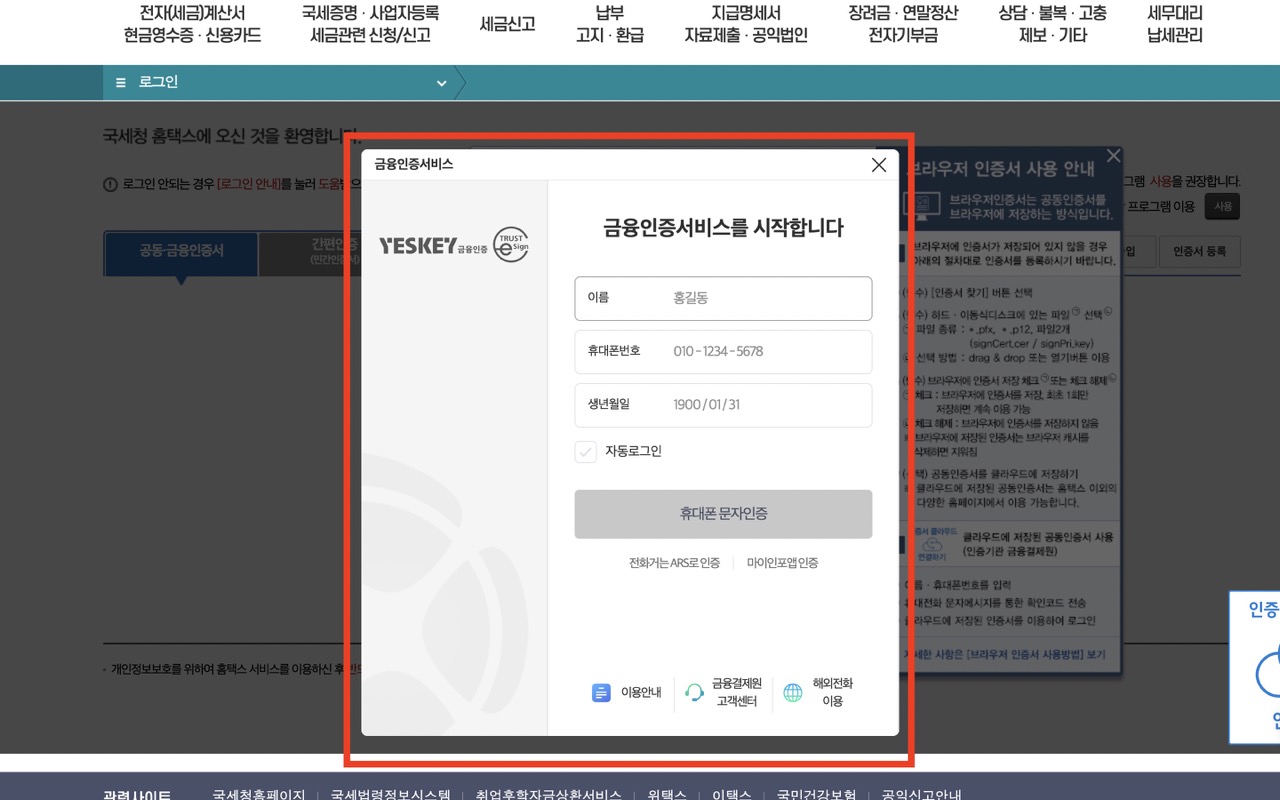Click the YESKEY 금융인증 logo

(x=454, y=245)
